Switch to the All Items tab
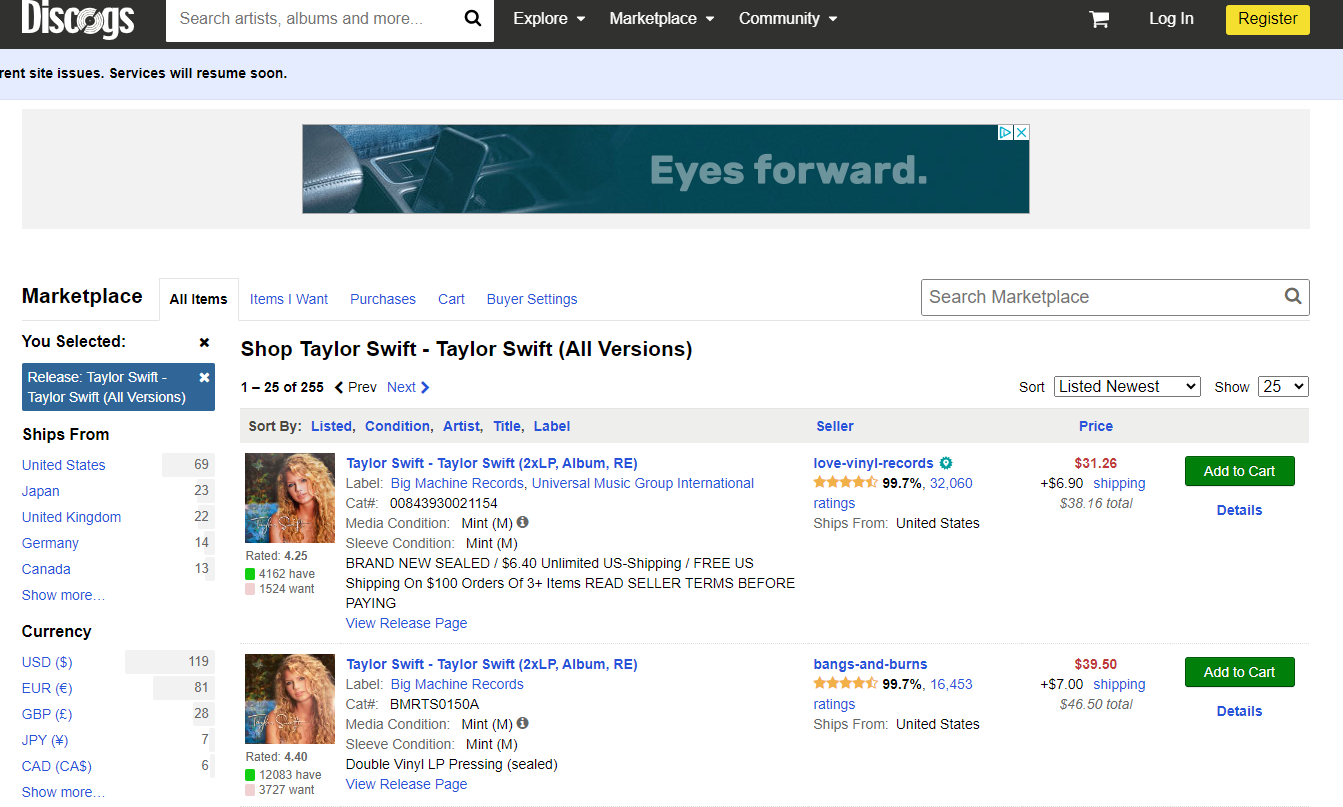This screenshot has width=1343, height=807. (x=199, y=299)
